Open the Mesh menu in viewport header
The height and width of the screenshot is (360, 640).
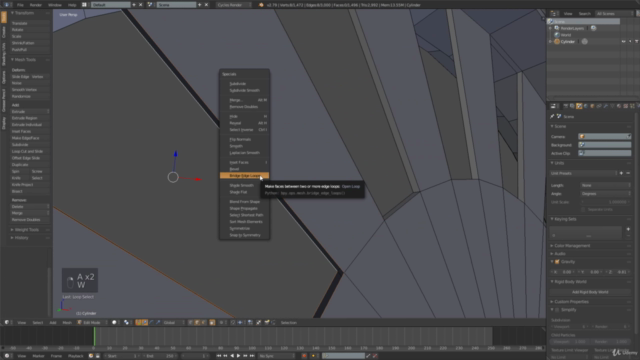click(67, 322)
